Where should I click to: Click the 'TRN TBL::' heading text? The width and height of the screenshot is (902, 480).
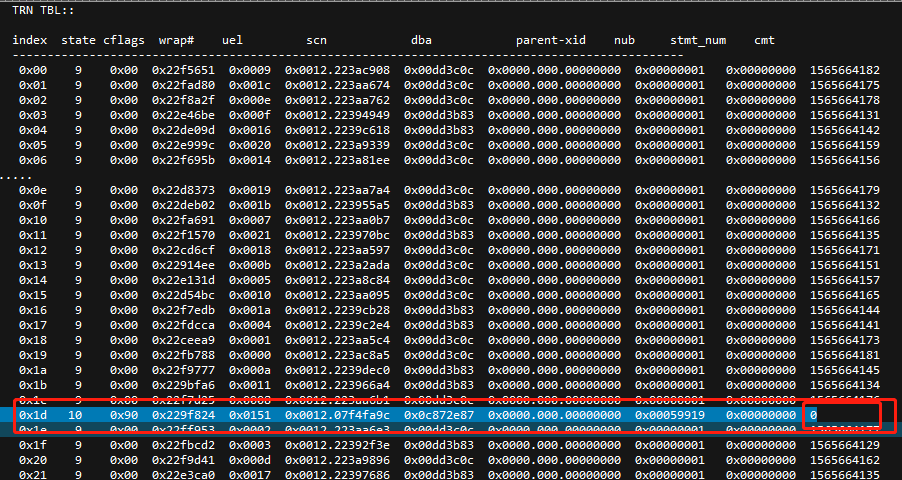tap(43, 10)
